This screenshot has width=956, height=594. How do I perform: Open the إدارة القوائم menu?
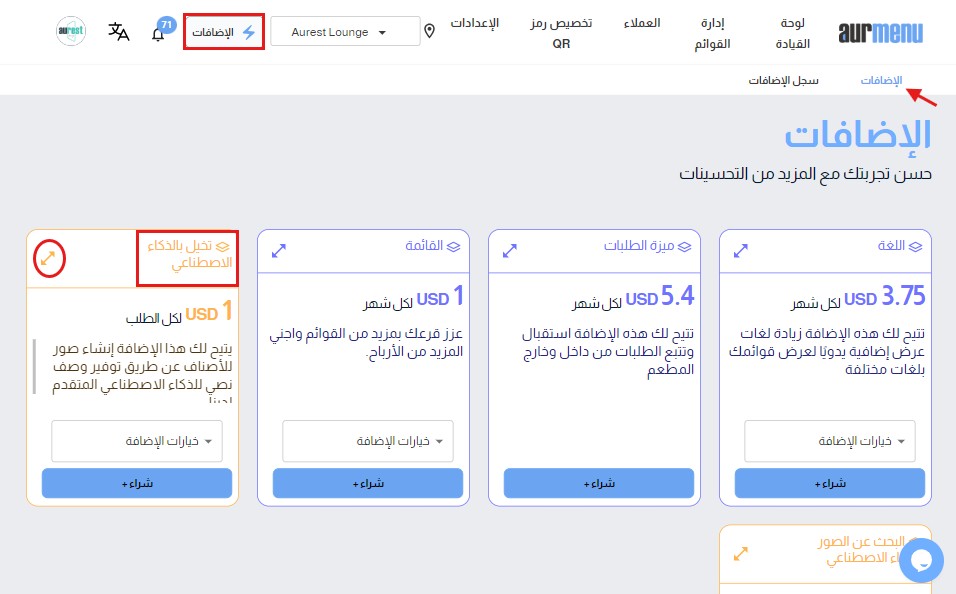(712, 33)
